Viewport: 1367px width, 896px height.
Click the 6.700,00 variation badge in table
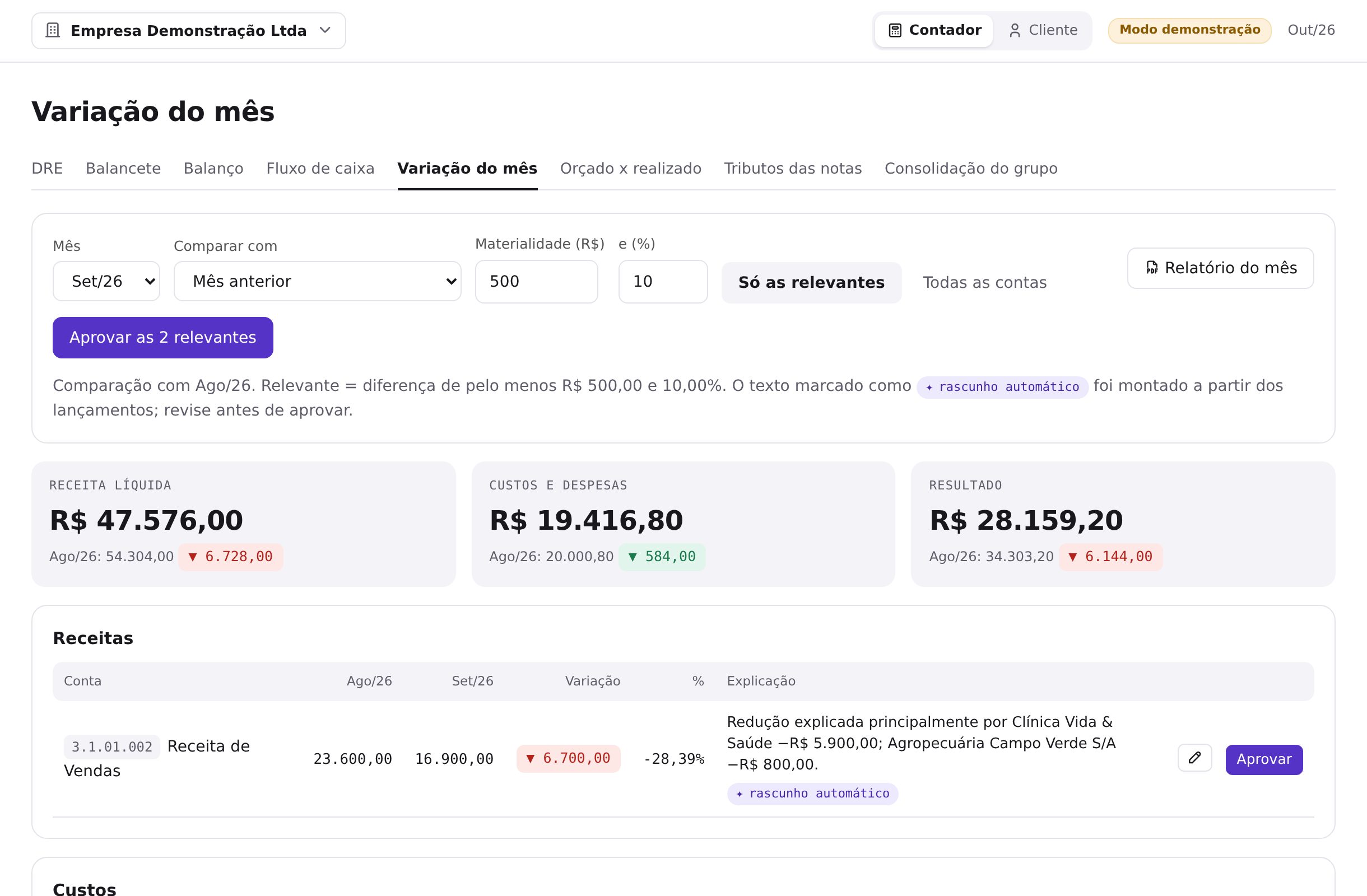coord(568,759)
